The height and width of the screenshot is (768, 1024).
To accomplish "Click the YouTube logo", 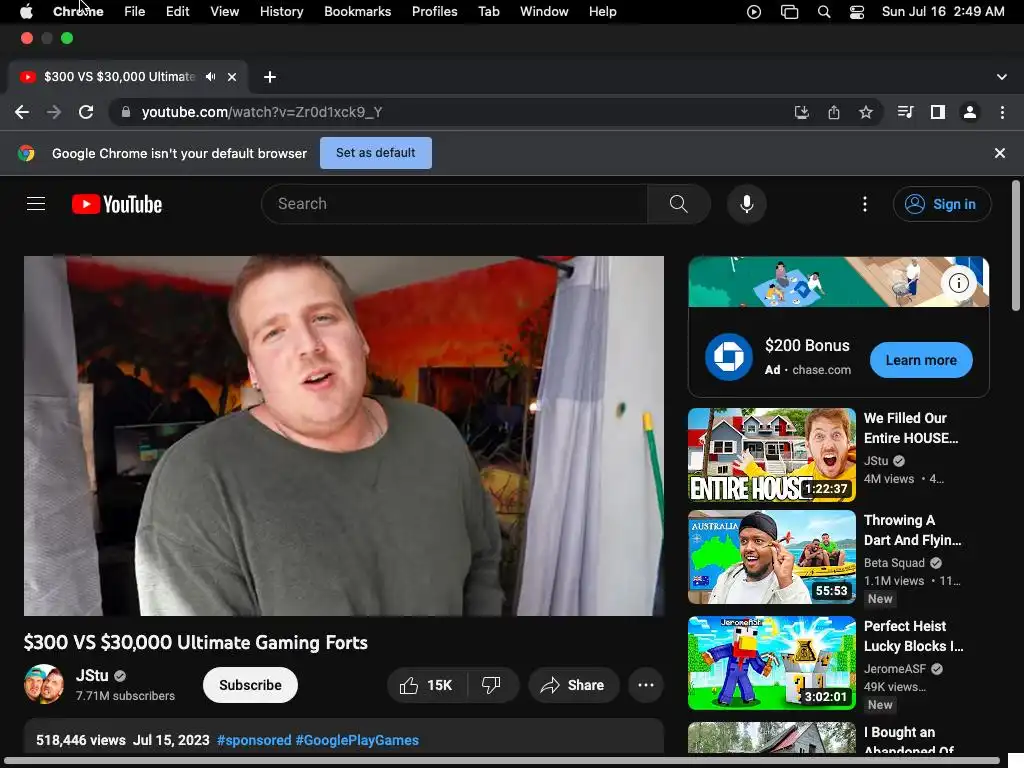I will coord(117,204).
